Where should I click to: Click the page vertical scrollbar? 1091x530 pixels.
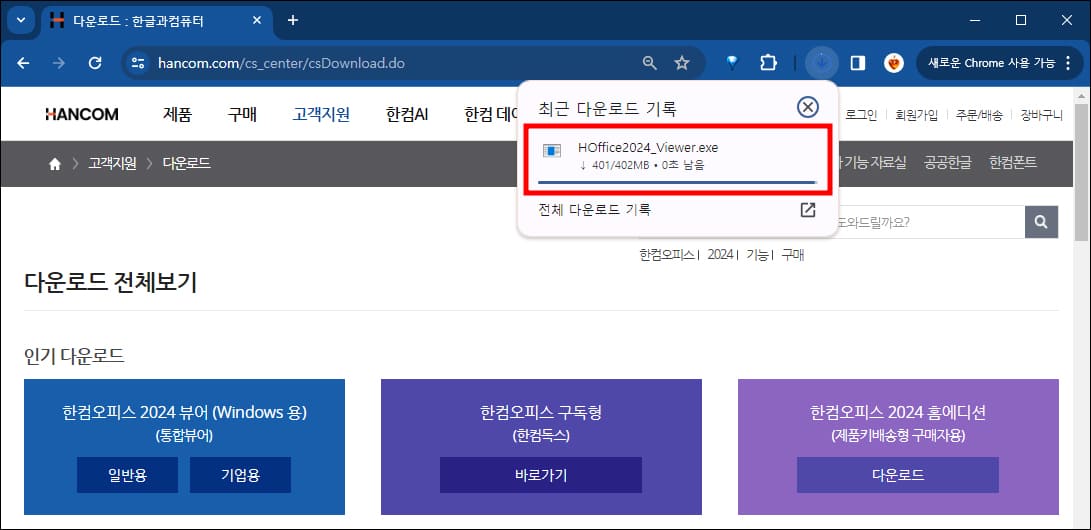coord(1082,172)
